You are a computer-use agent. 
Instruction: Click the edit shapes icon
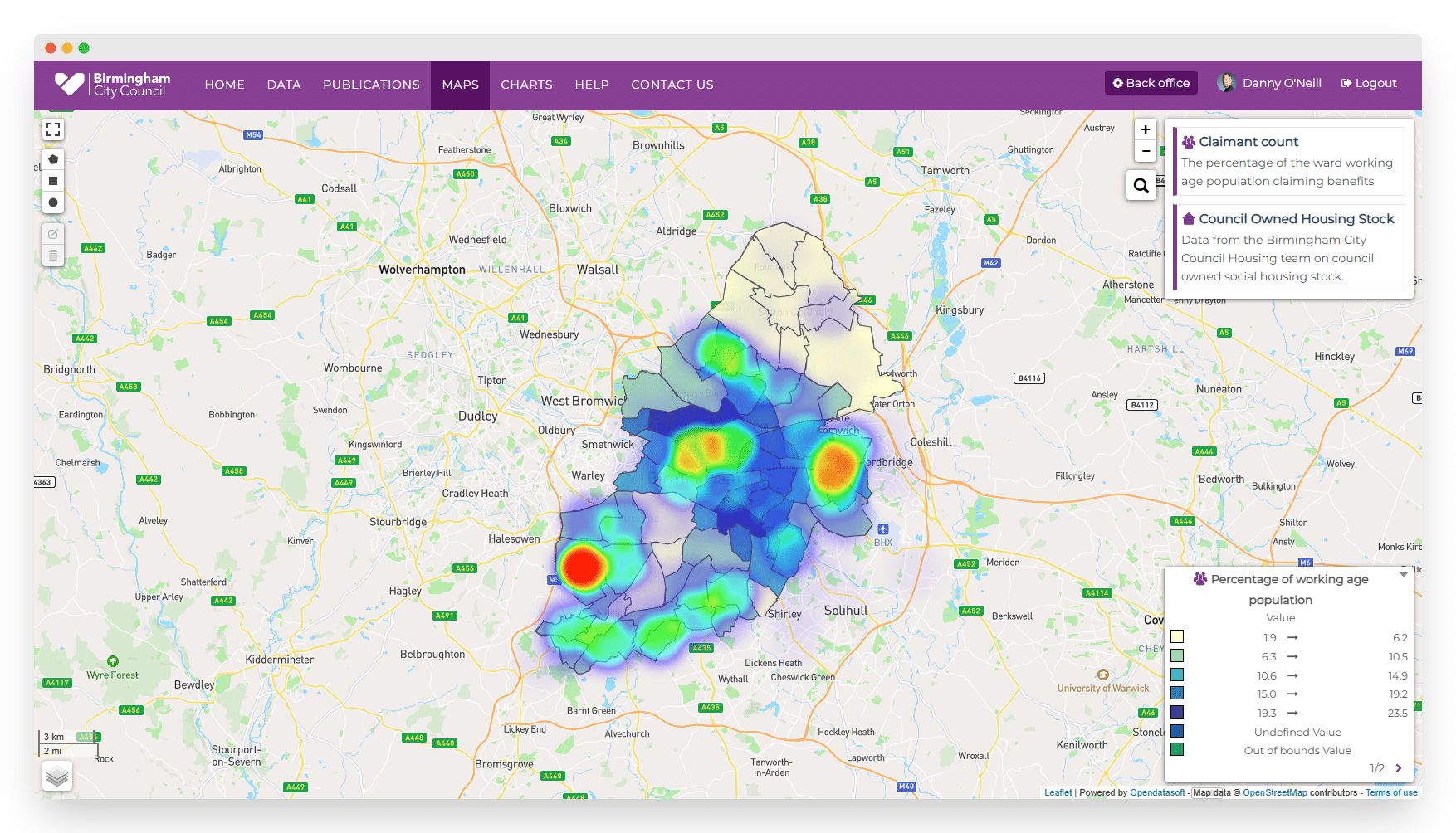click(53, 234)
